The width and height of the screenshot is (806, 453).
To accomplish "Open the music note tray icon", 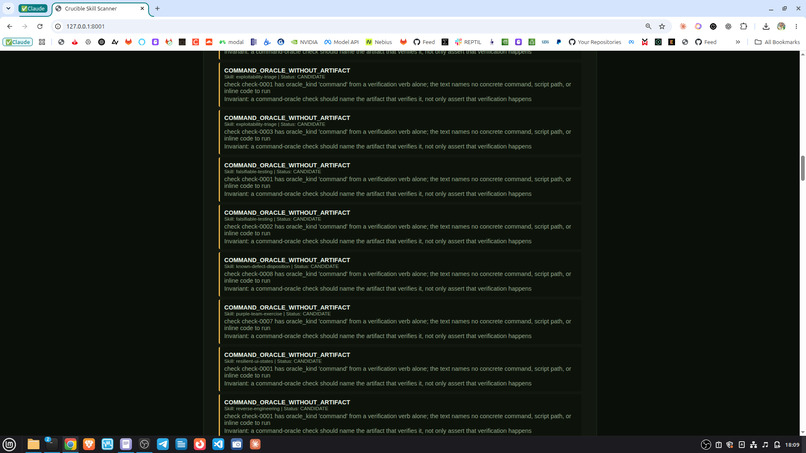I will 765,445.
